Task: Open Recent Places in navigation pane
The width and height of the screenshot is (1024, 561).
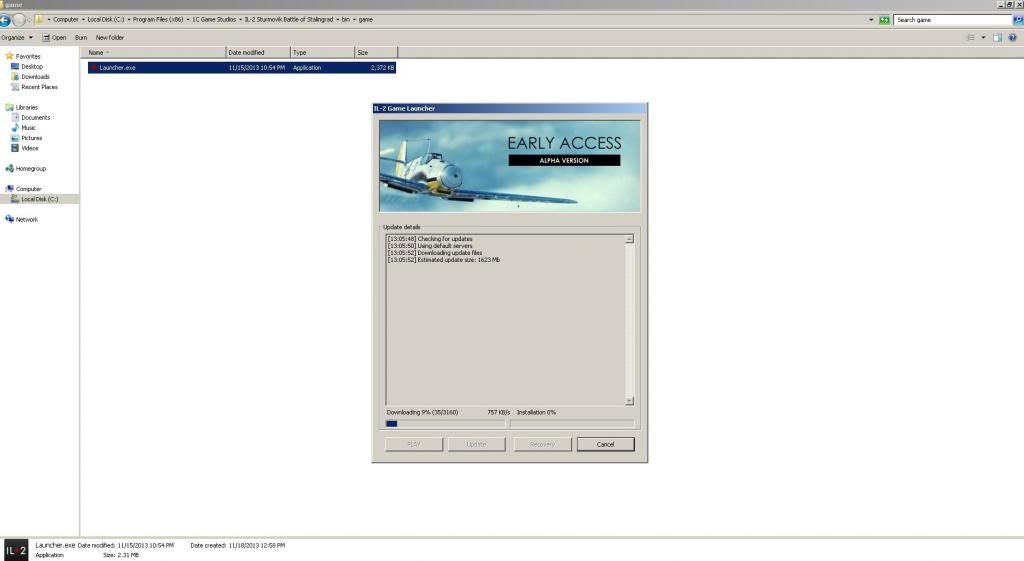Action: click(x=39, y=87)
